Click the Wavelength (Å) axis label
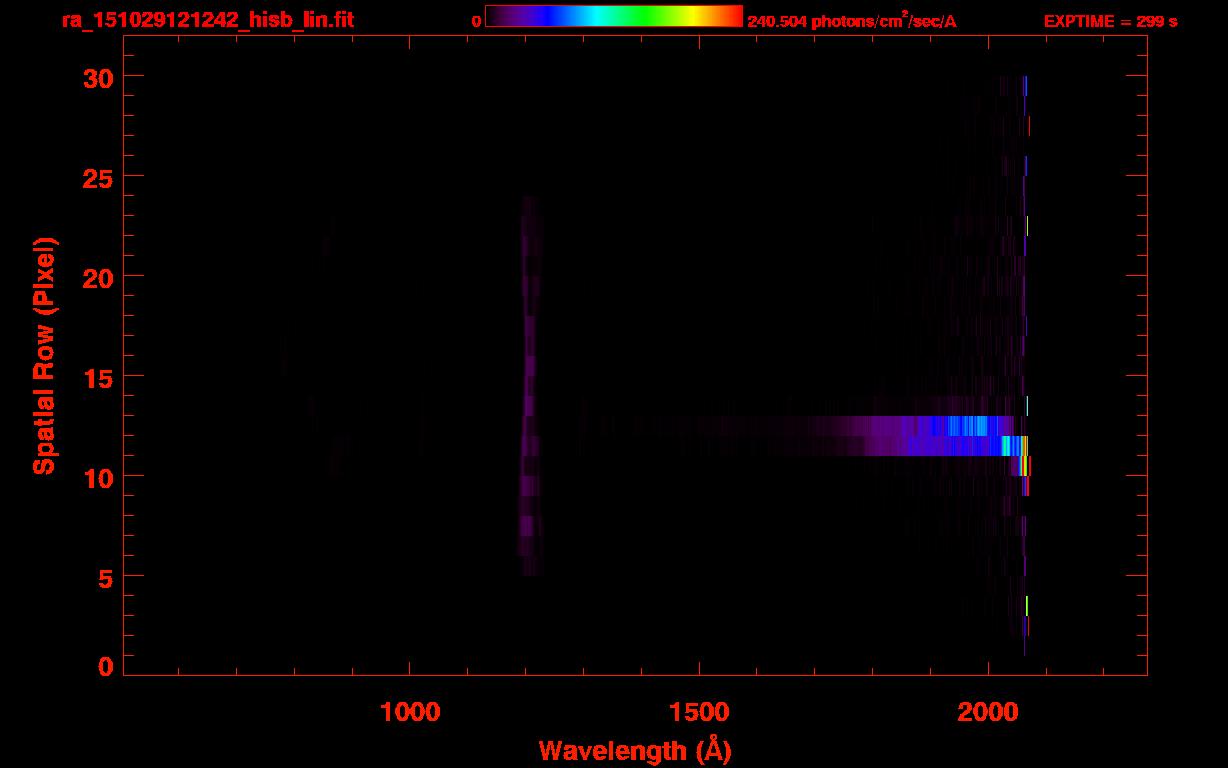Screen dimensions: 1228x768 [635, 750]
